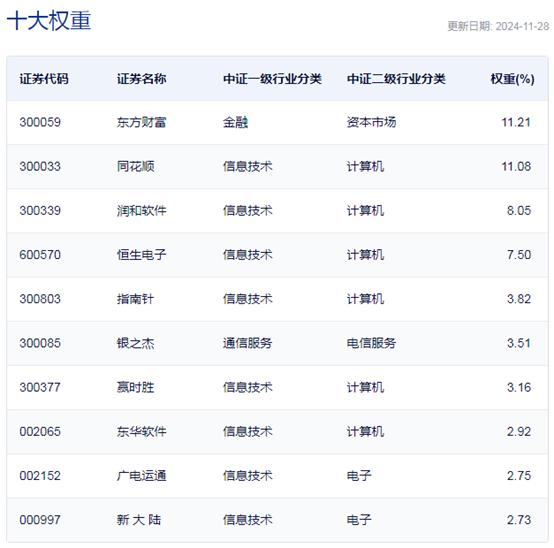Click the update date 2024-11-28
The image size is (554, 548).
click(522, 26)
